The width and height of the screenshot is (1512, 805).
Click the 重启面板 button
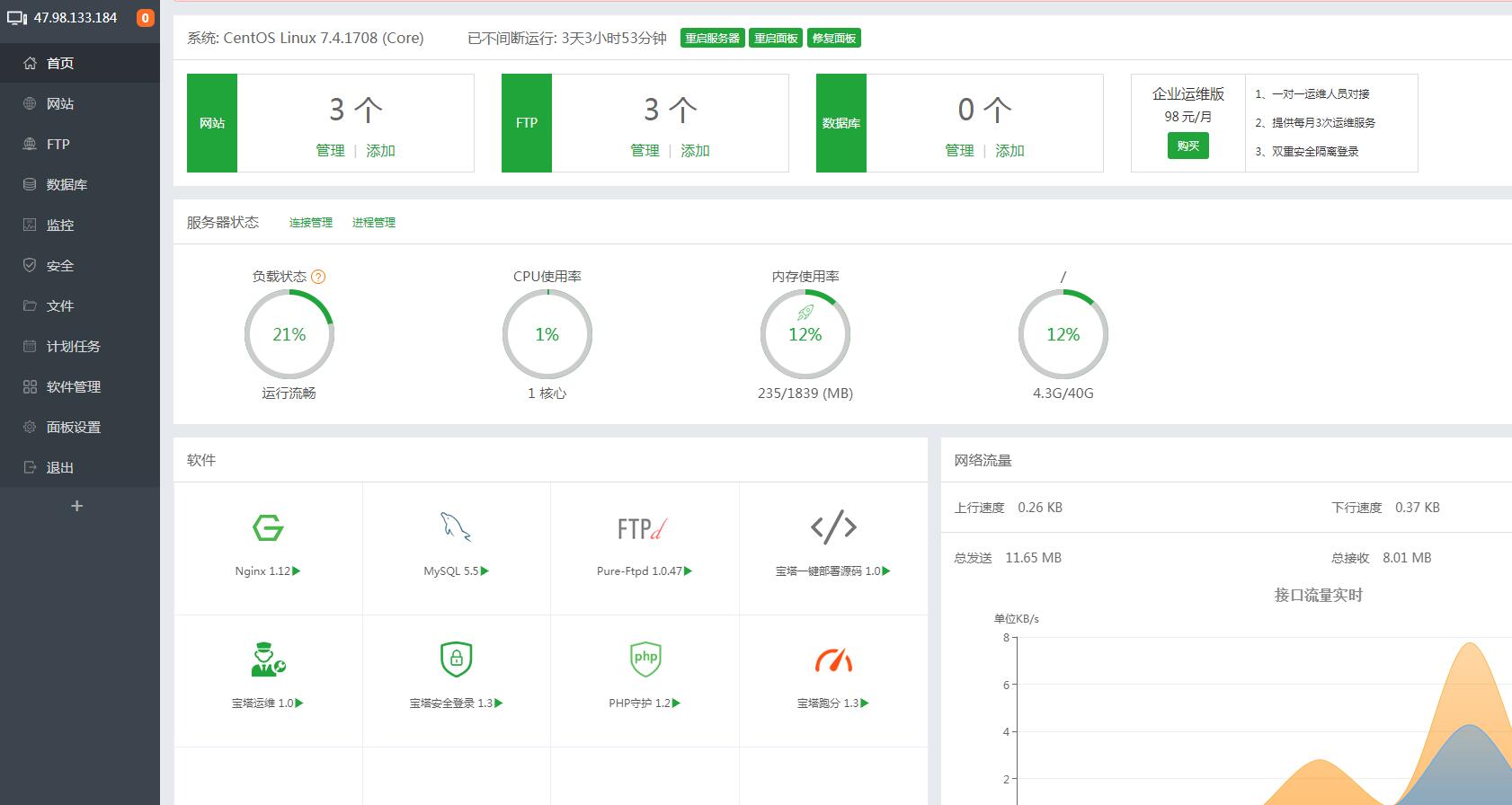(776, 38)
